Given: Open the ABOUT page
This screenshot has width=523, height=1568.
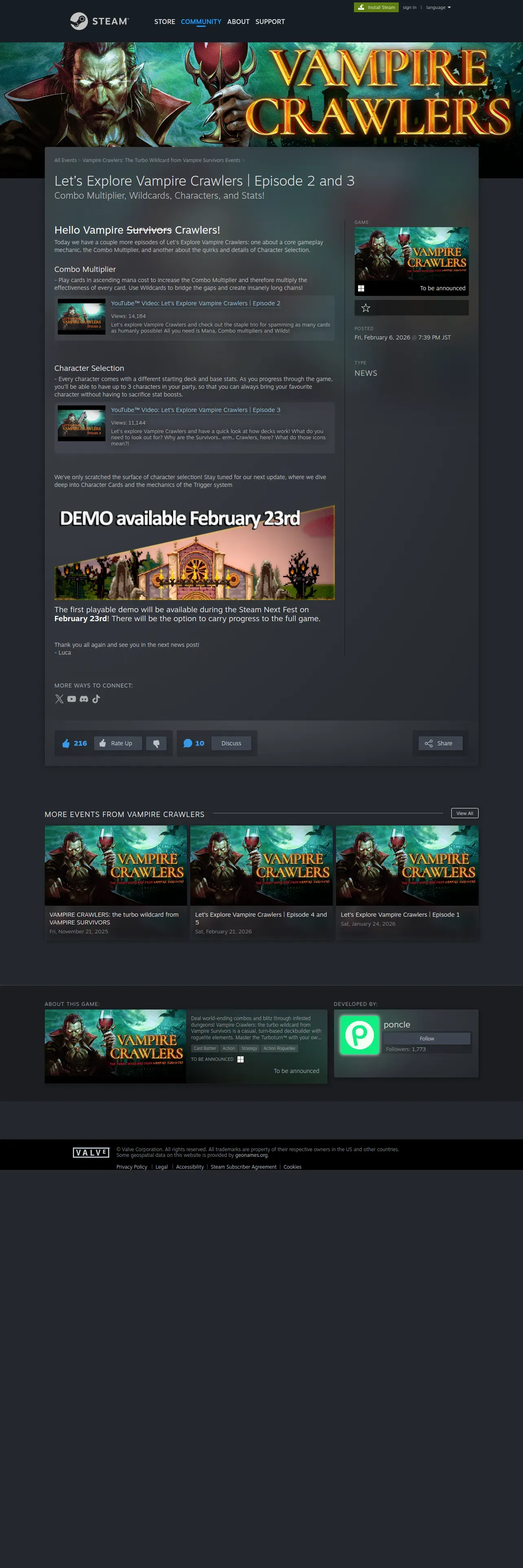Looking at the screenshot, I should (238, 21).
